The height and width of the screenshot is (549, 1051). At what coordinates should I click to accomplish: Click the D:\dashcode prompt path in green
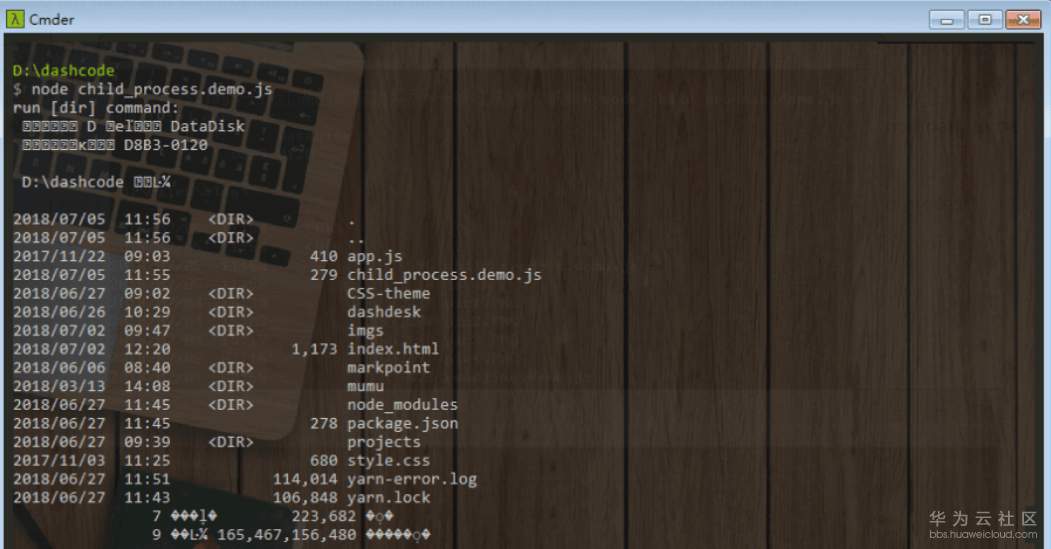point(64,70)
